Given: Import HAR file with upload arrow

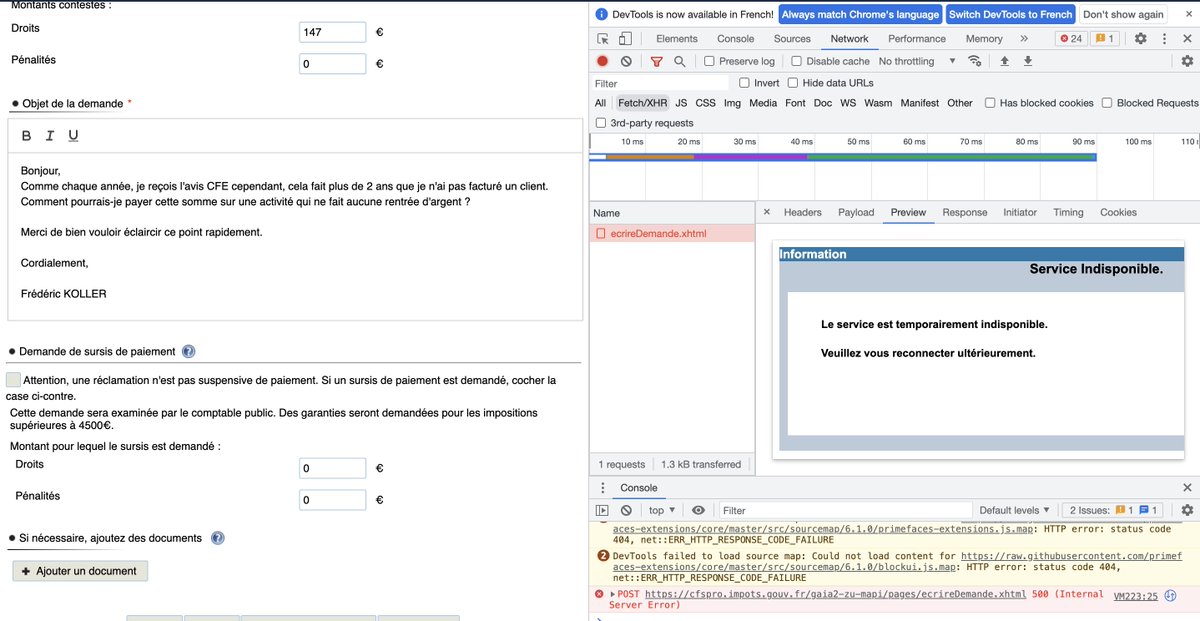Looking at the screenshot, I should coord(1005,61).
